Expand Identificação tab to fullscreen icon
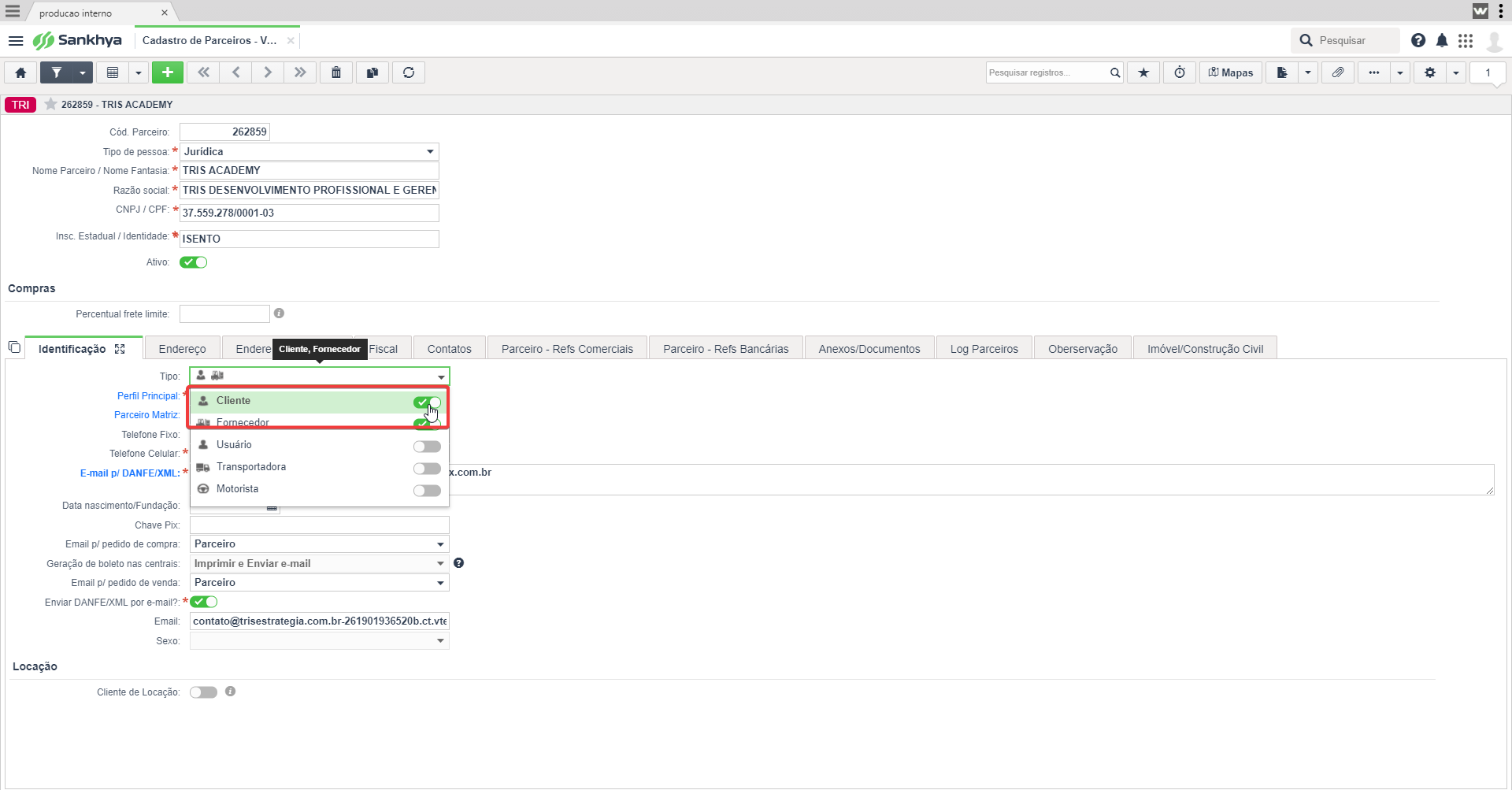The height and width of the screenshot is (790, 1512). pyautogui.click(x=120, y=349)
